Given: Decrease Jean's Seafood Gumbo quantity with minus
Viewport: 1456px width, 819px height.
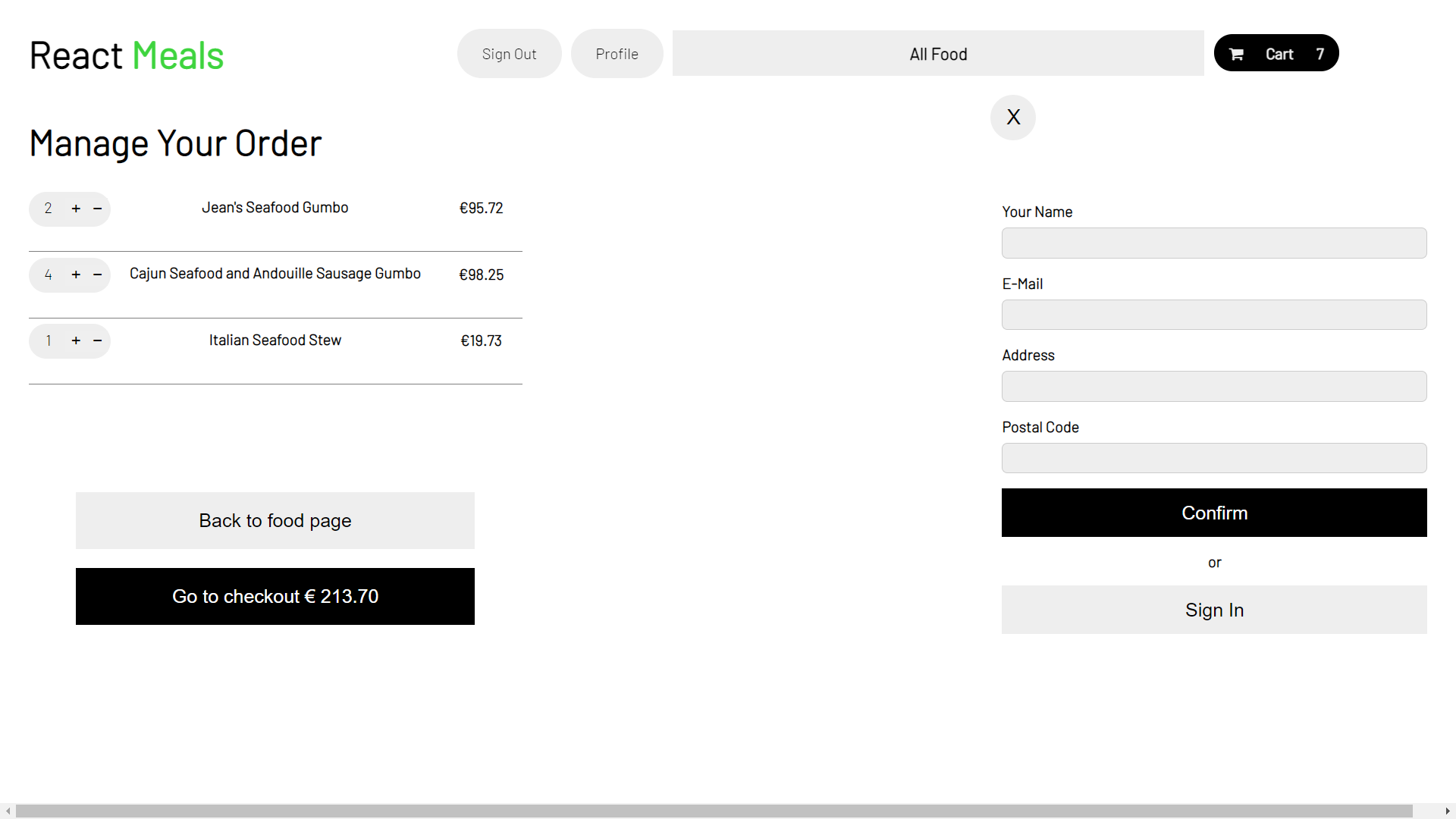Looking at the screenshot, I should coord(97,209).
